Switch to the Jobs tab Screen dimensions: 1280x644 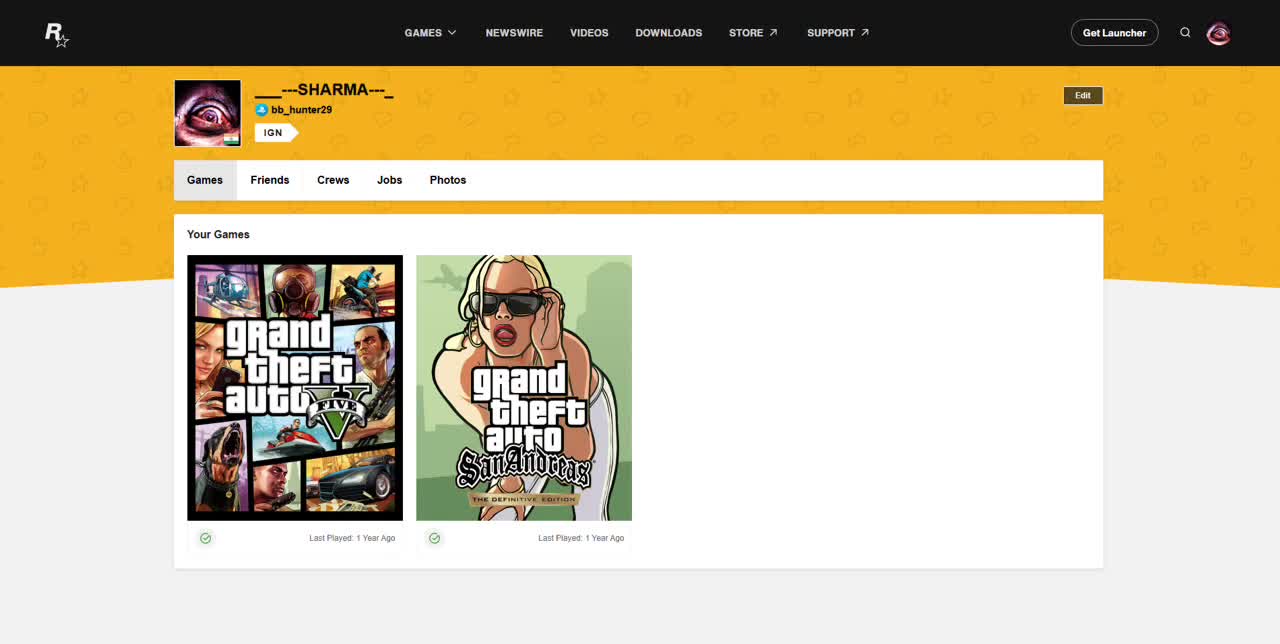pyautogui.click(x=390, y=180)
